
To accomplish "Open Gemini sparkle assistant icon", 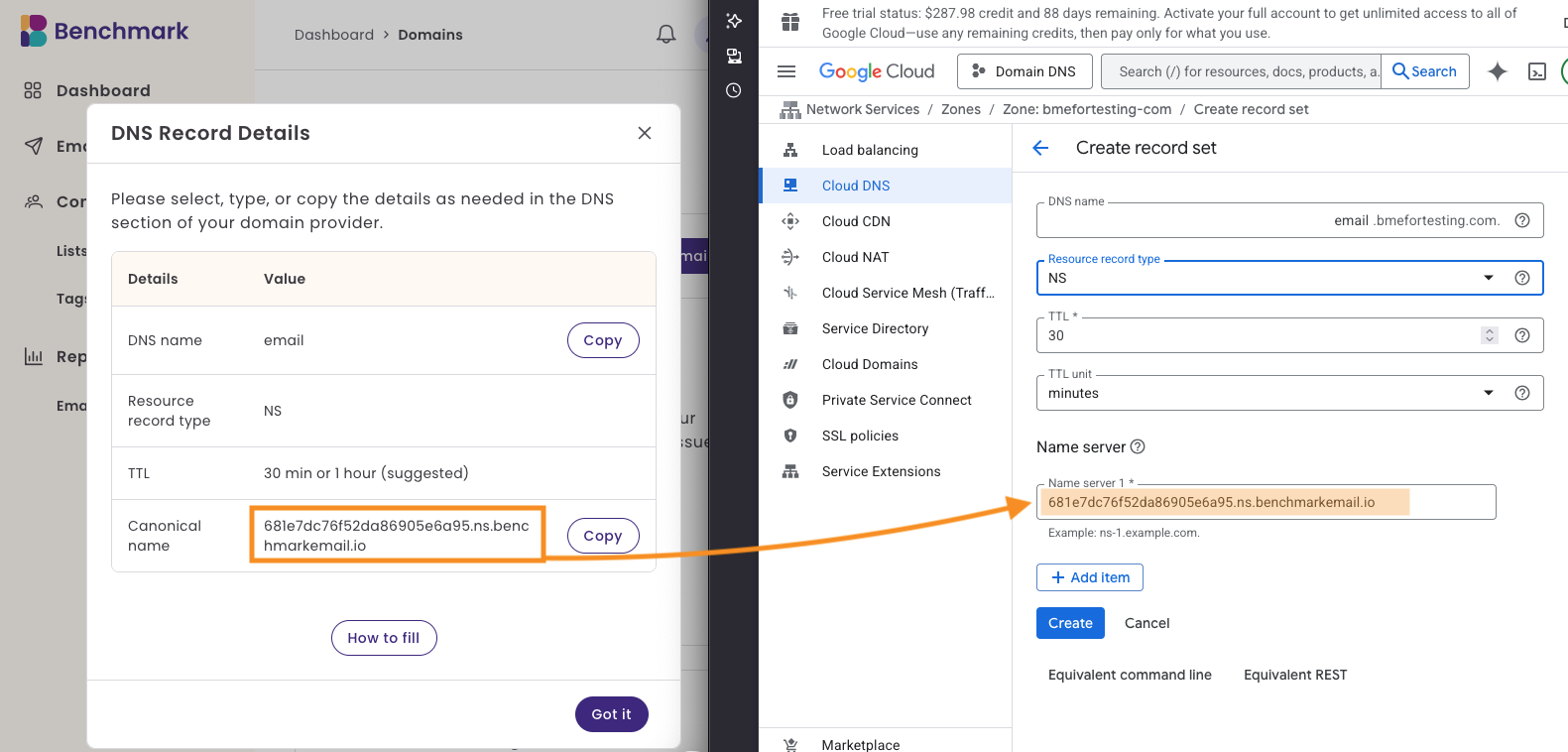I will pyautogui.click(x=1498, y=71).
